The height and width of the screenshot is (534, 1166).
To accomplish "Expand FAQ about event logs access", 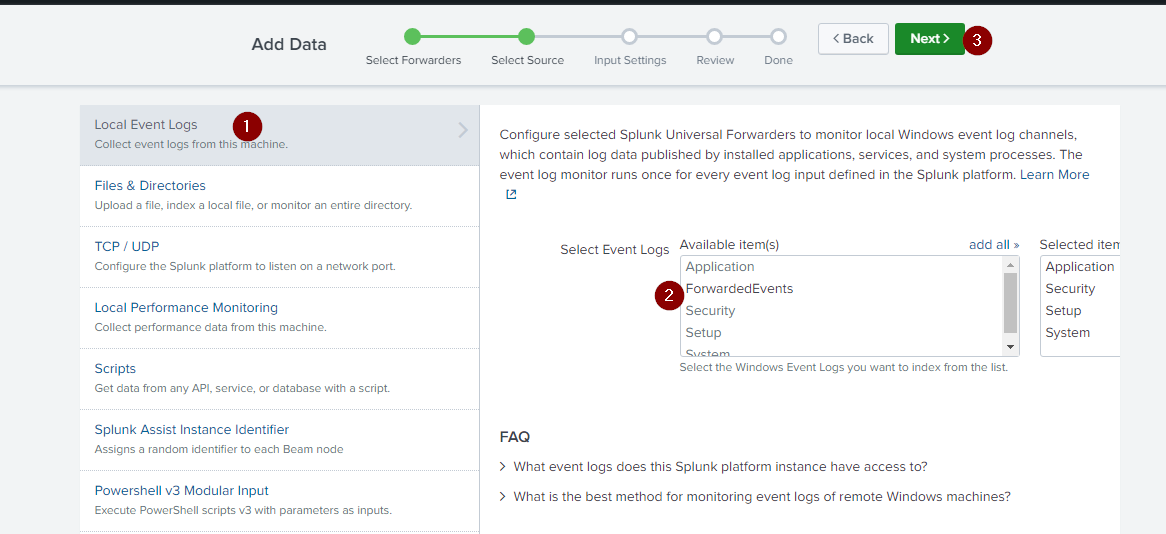I will pos(714,466).
